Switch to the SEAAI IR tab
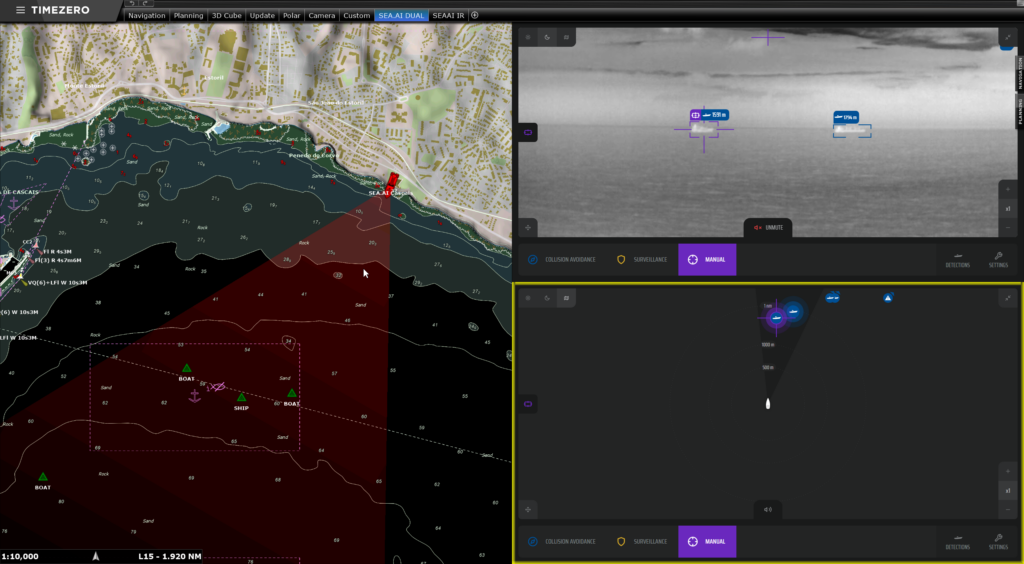 (x=448, y=16)
